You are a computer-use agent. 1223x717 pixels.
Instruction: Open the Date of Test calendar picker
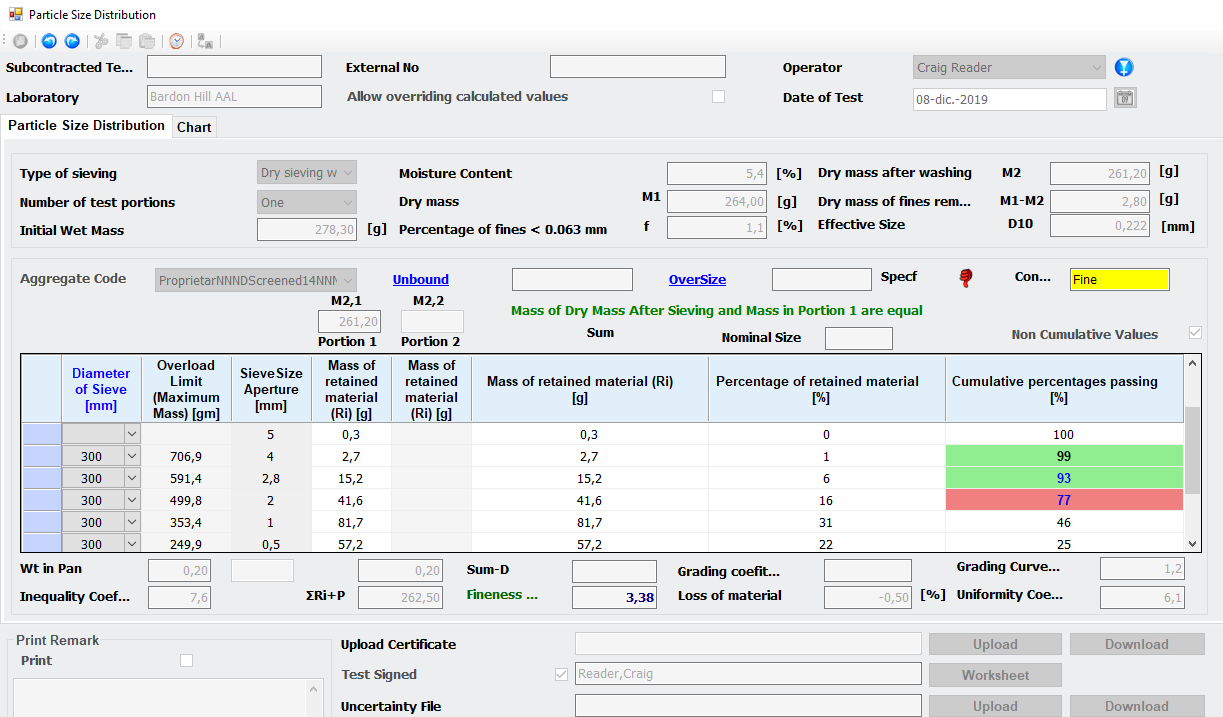(1126, 98)
